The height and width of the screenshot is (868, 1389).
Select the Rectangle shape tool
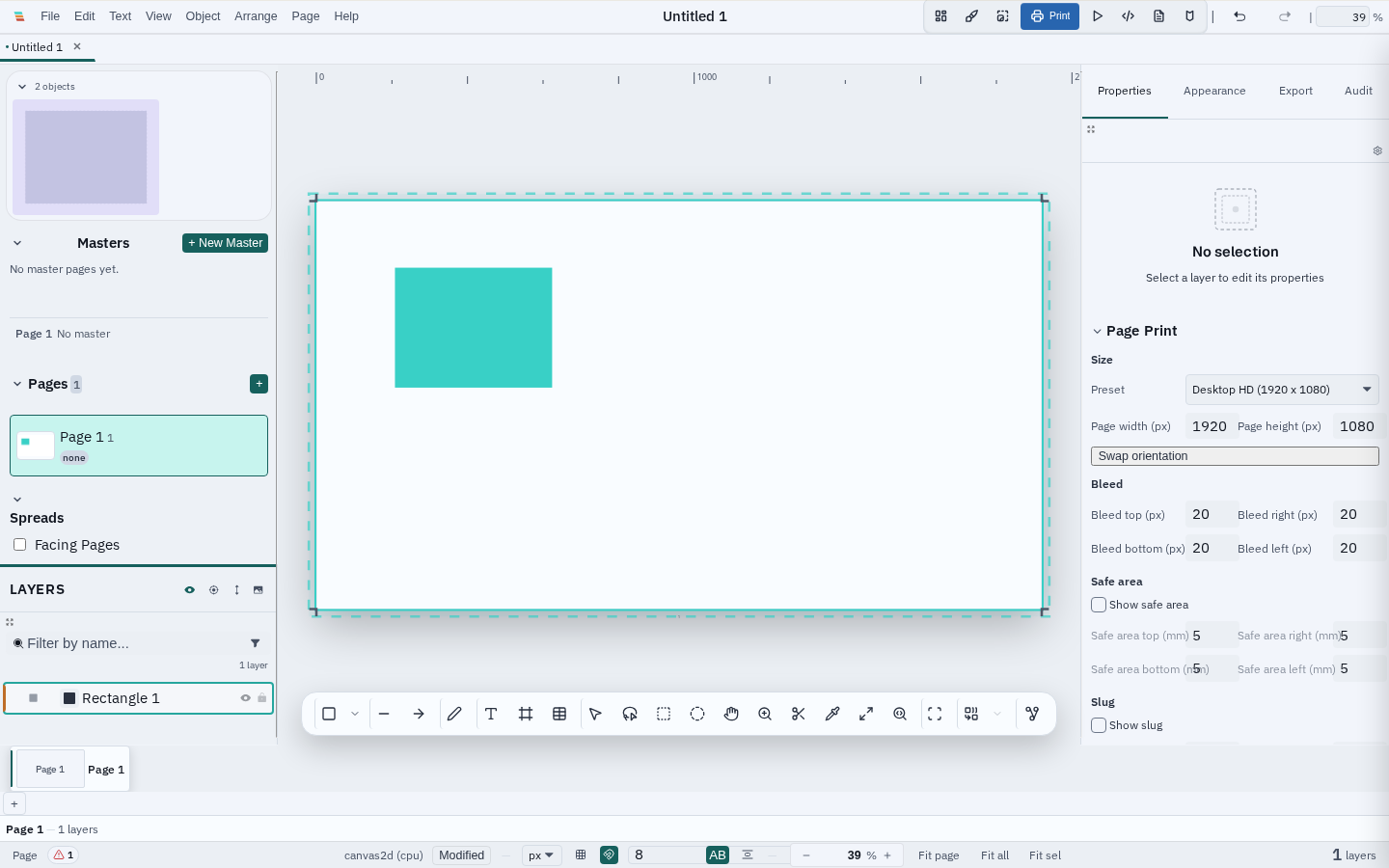pos(329,714)
